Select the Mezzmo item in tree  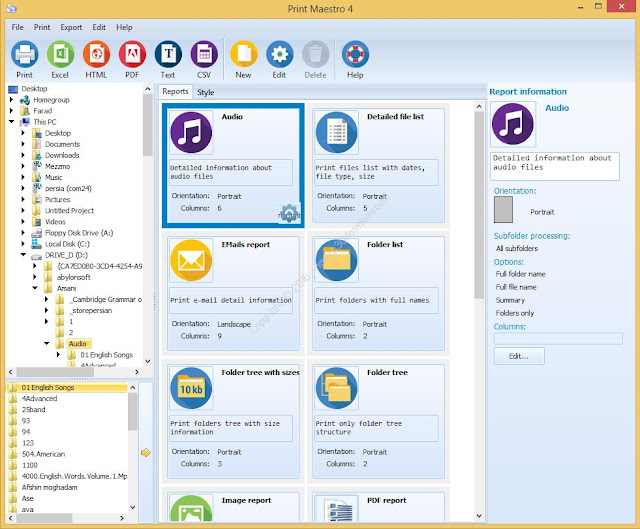(x=58, y=166)
